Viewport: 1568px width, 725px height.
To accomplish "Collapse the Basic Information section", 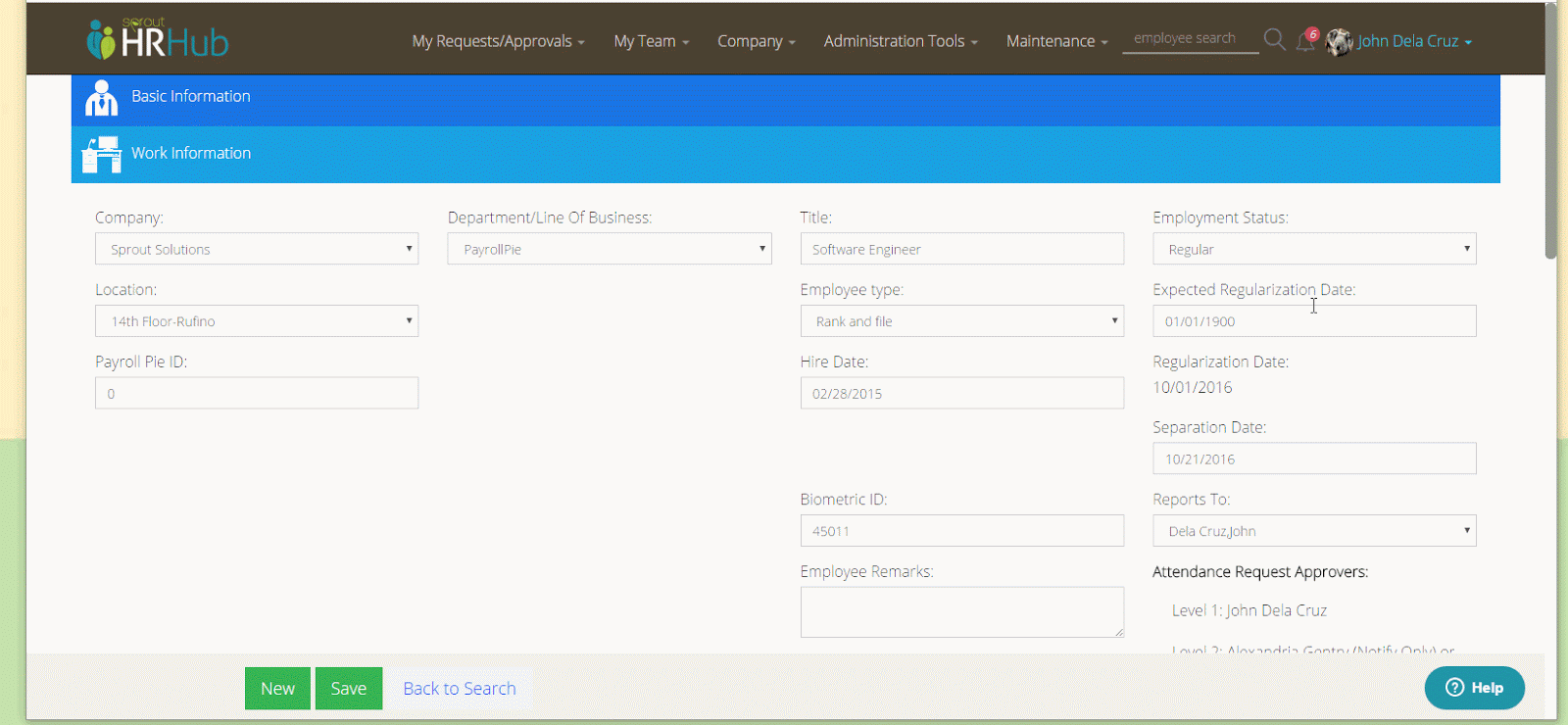I will (x=786, y=98).
